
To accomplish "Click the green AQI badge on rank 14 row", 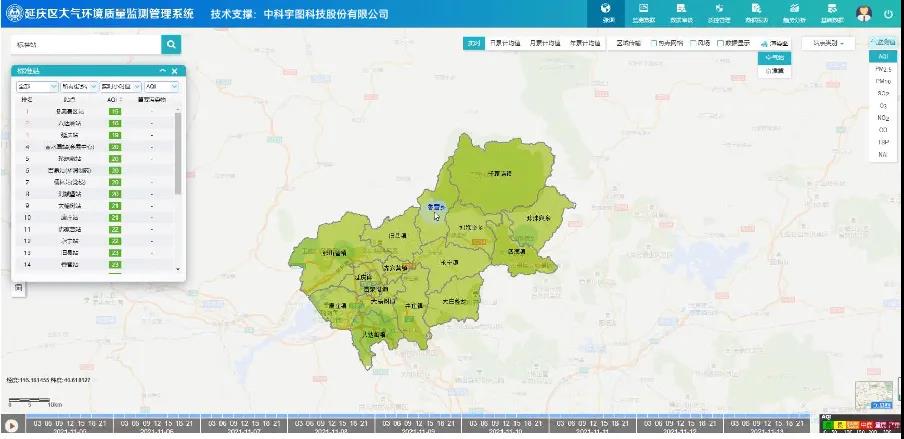I will [x=115, y=264].
